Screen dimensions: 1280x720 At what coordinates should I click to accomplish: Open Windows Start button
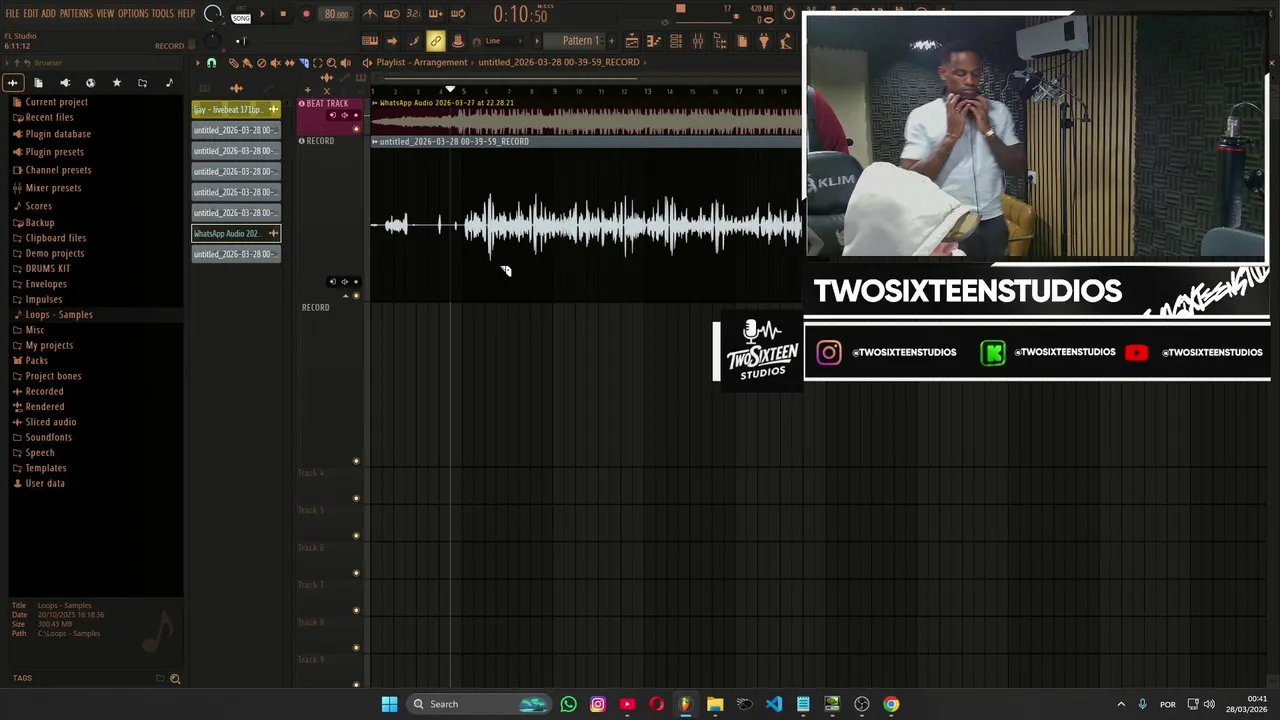(x=389, y=704)
